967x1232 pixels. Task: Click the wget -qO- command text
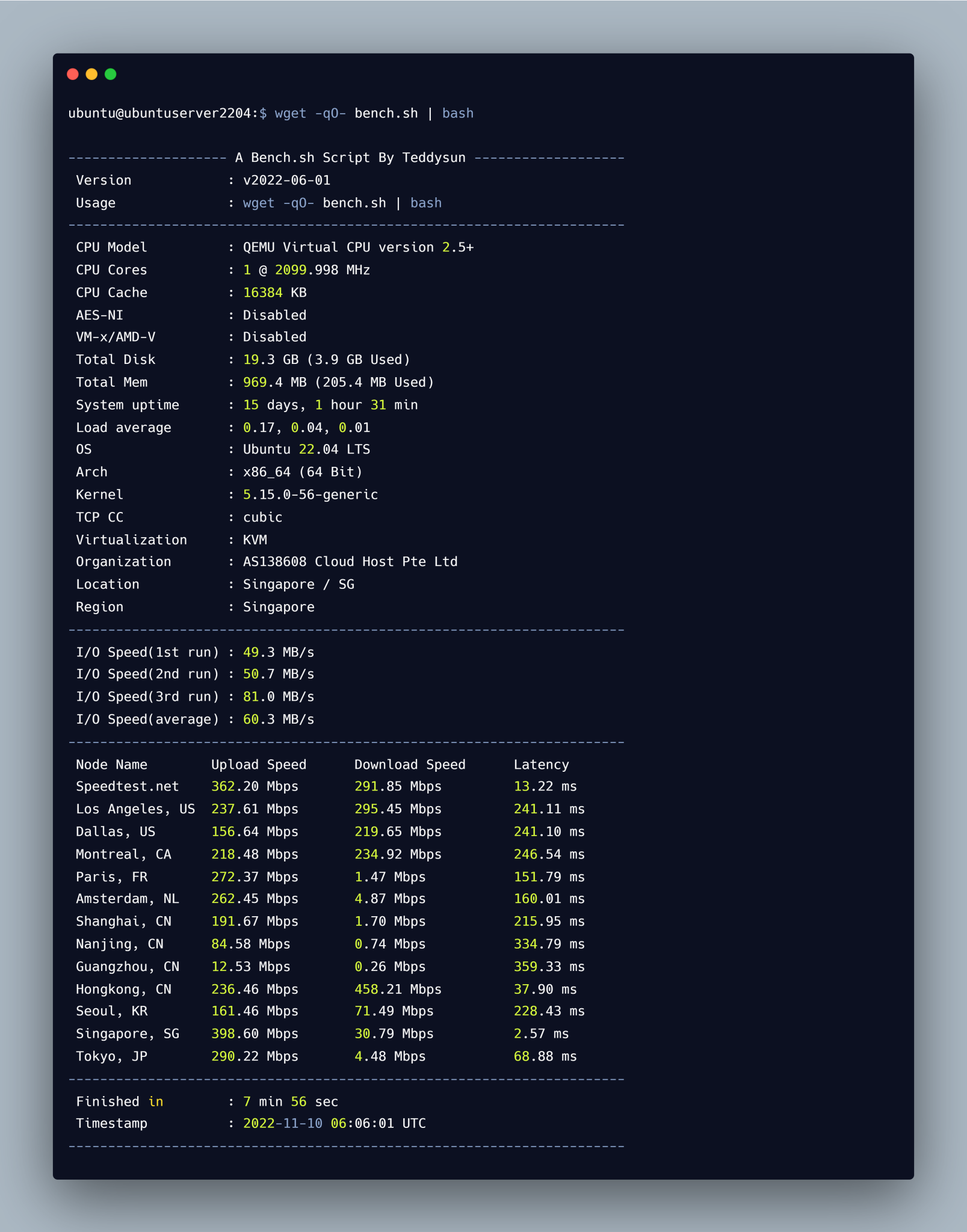click(x=310, y=113)
